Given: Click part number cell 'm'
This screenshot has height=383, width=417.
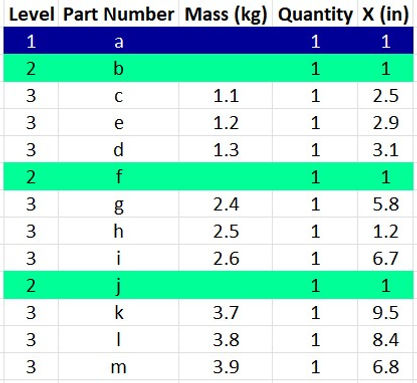Looking at the screenshot, I should [118, 366].
